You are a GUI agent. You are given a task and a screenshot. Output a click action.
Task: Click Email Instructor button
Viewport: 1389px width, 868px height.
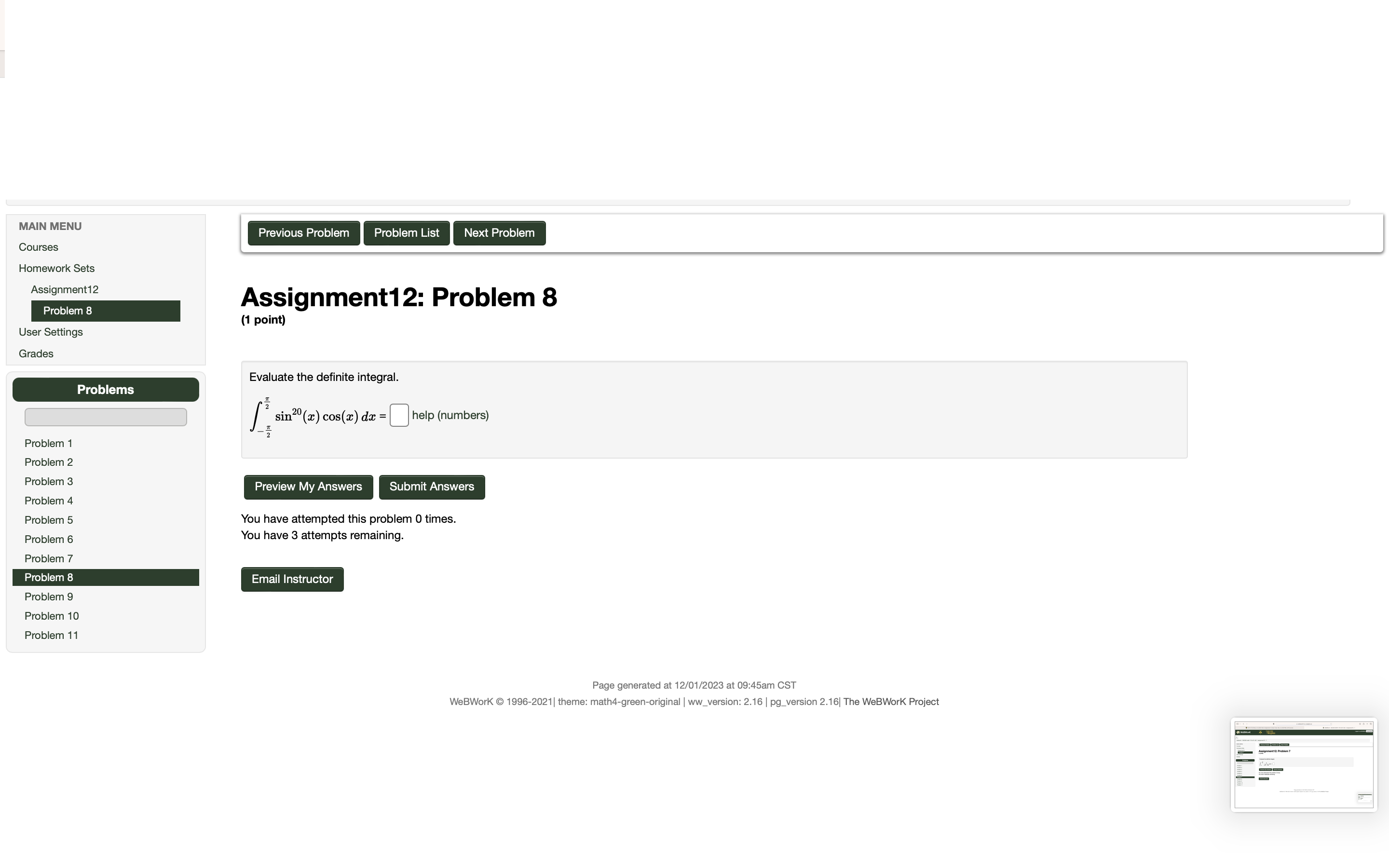[x=292, y=579]
